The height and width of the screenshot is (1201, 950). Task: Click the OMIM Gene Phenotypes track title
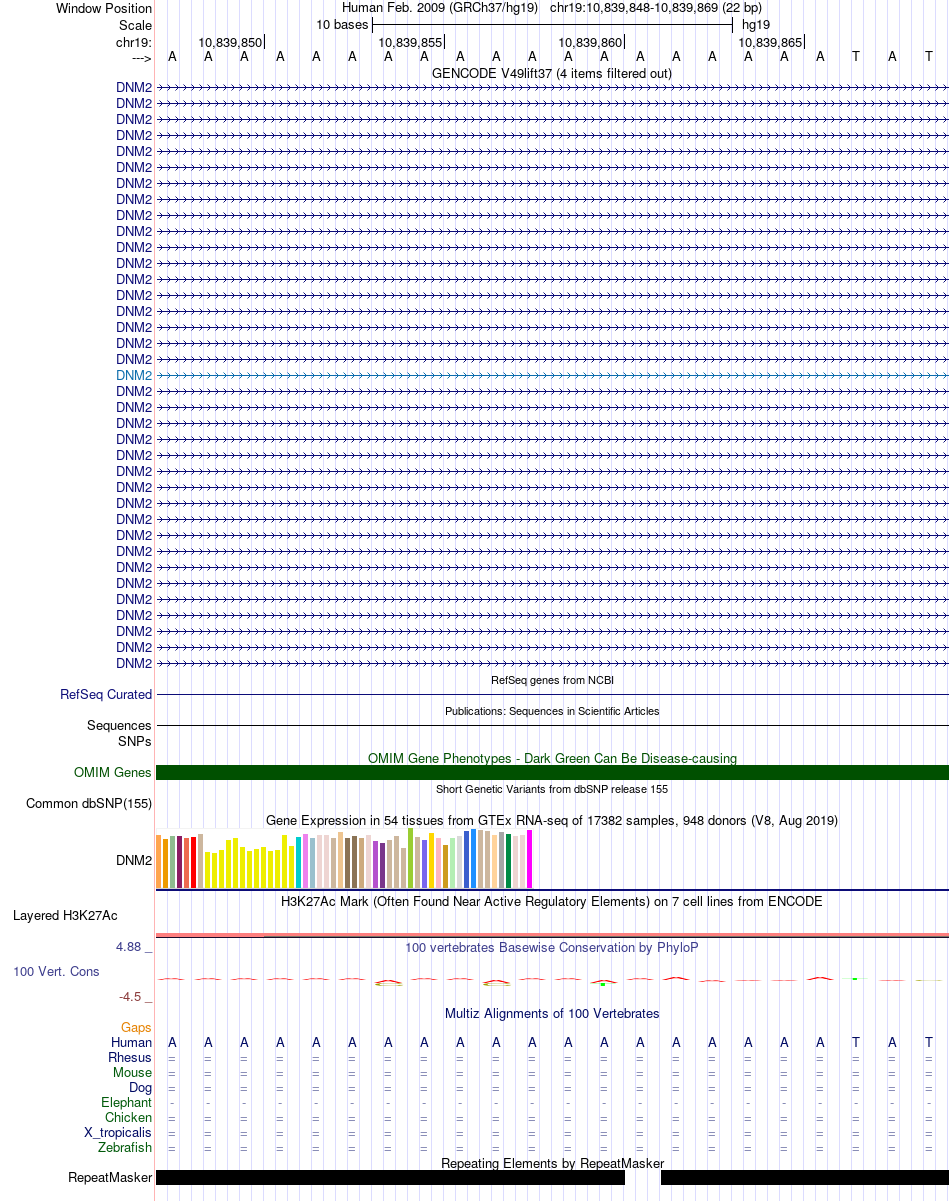[552, 758]
